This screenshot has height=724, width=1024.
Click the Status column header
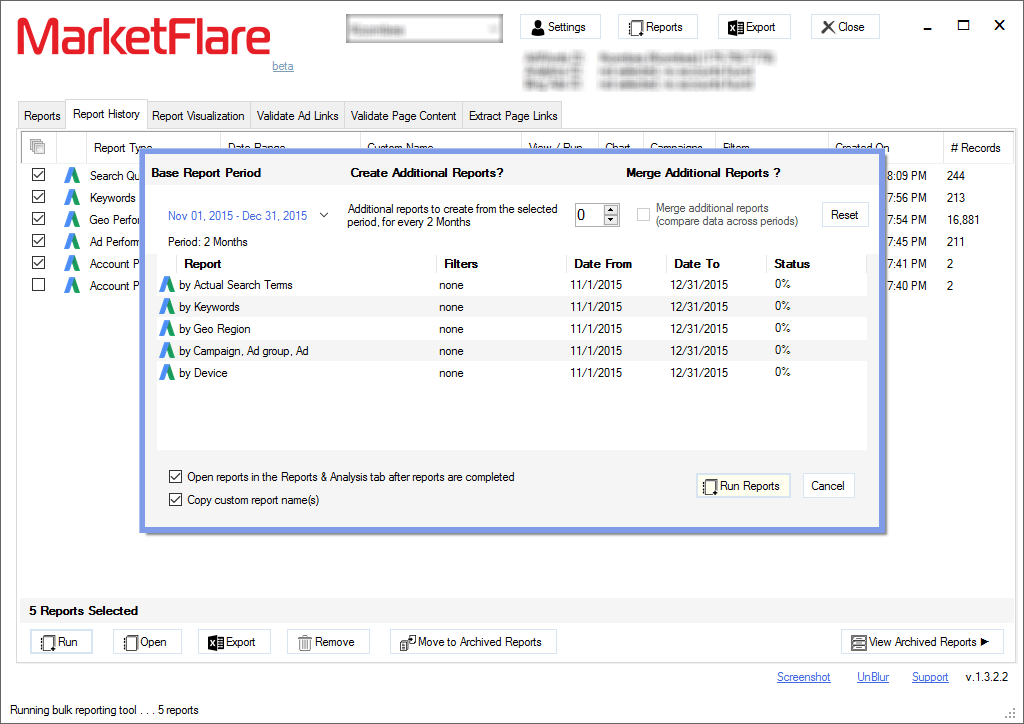point(816,264)
